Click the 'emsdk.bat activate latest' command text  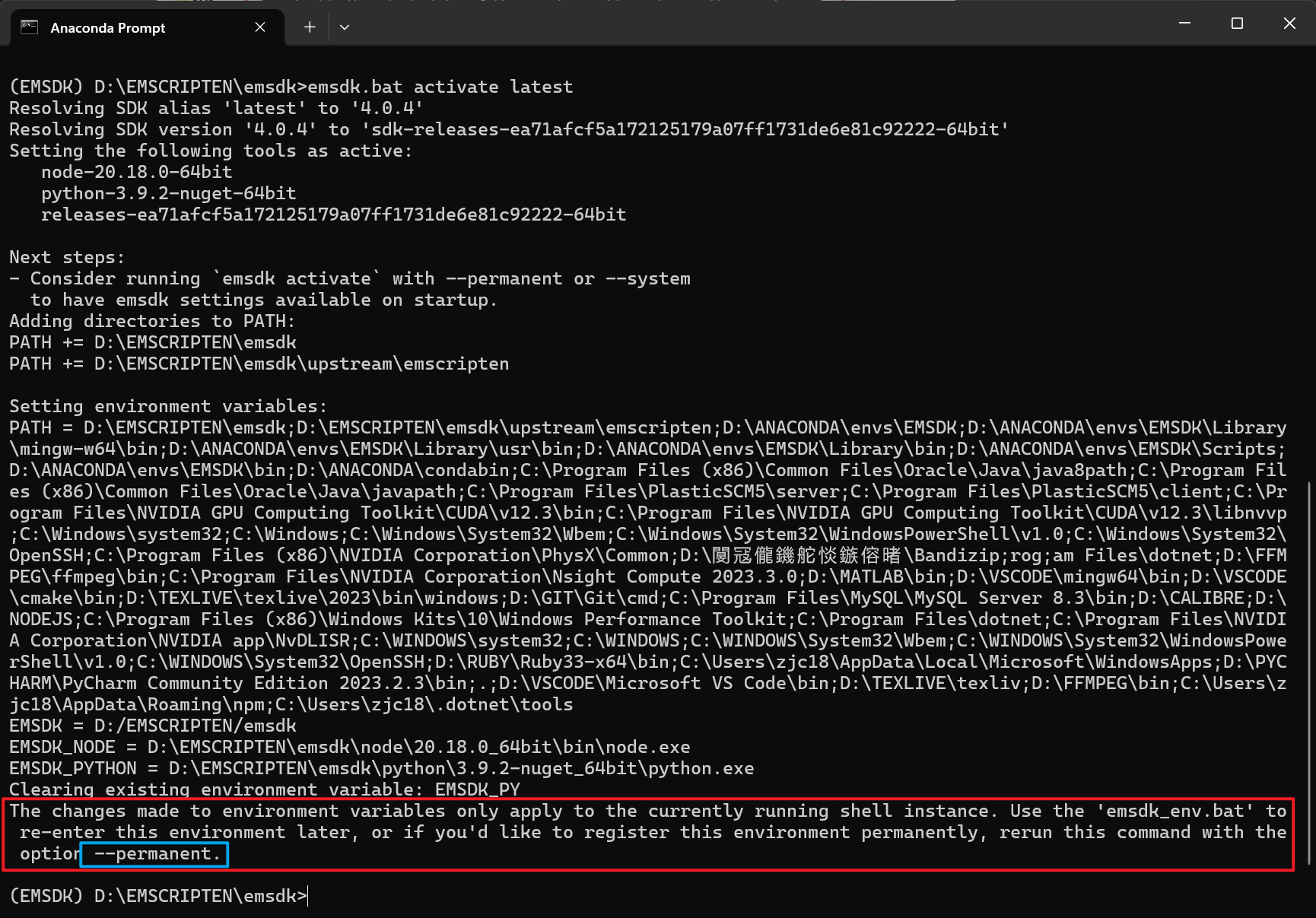440,87
